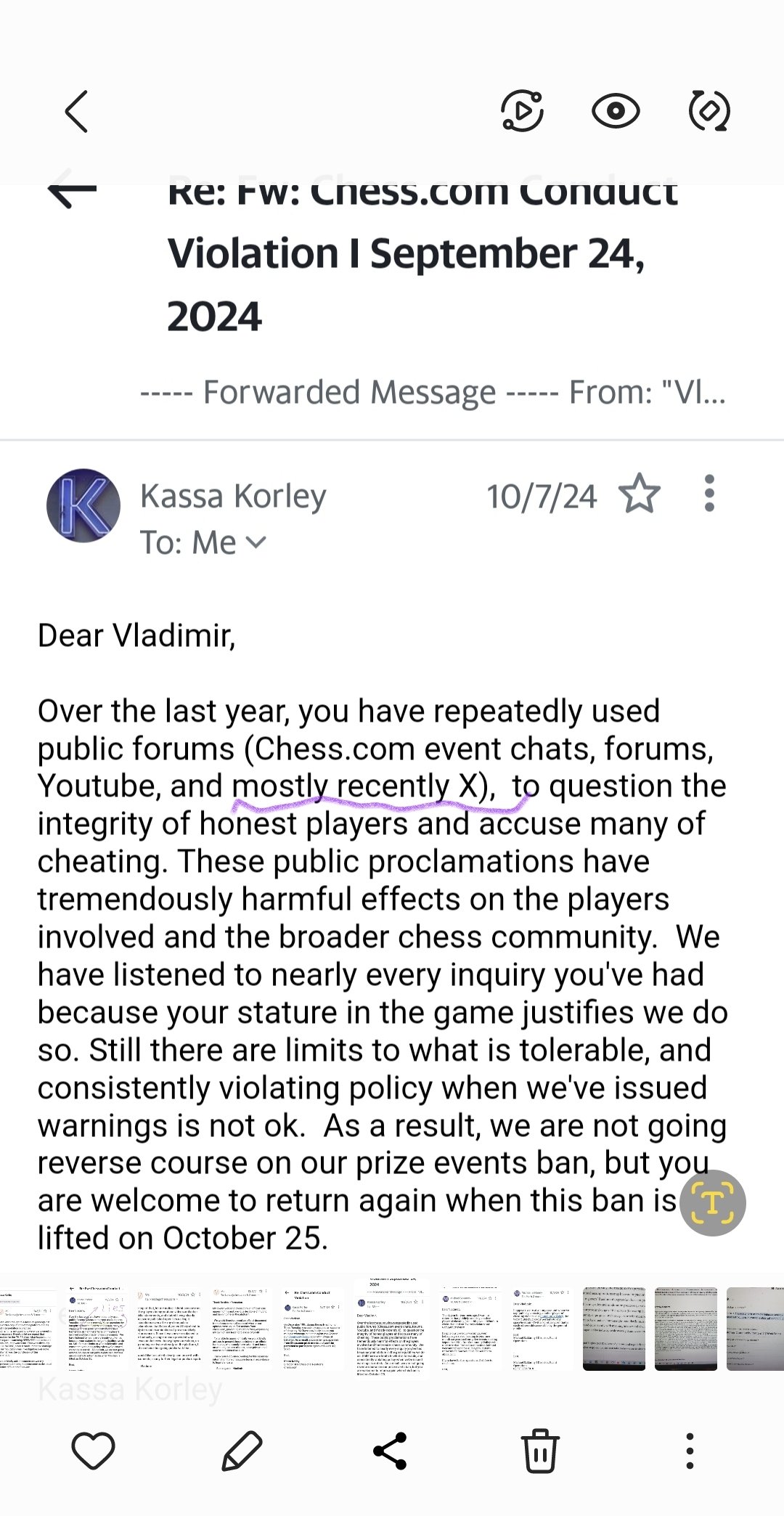Open the motion photo play icon
The height and width of the screenshot is (1516, 784).
(523, 111)
